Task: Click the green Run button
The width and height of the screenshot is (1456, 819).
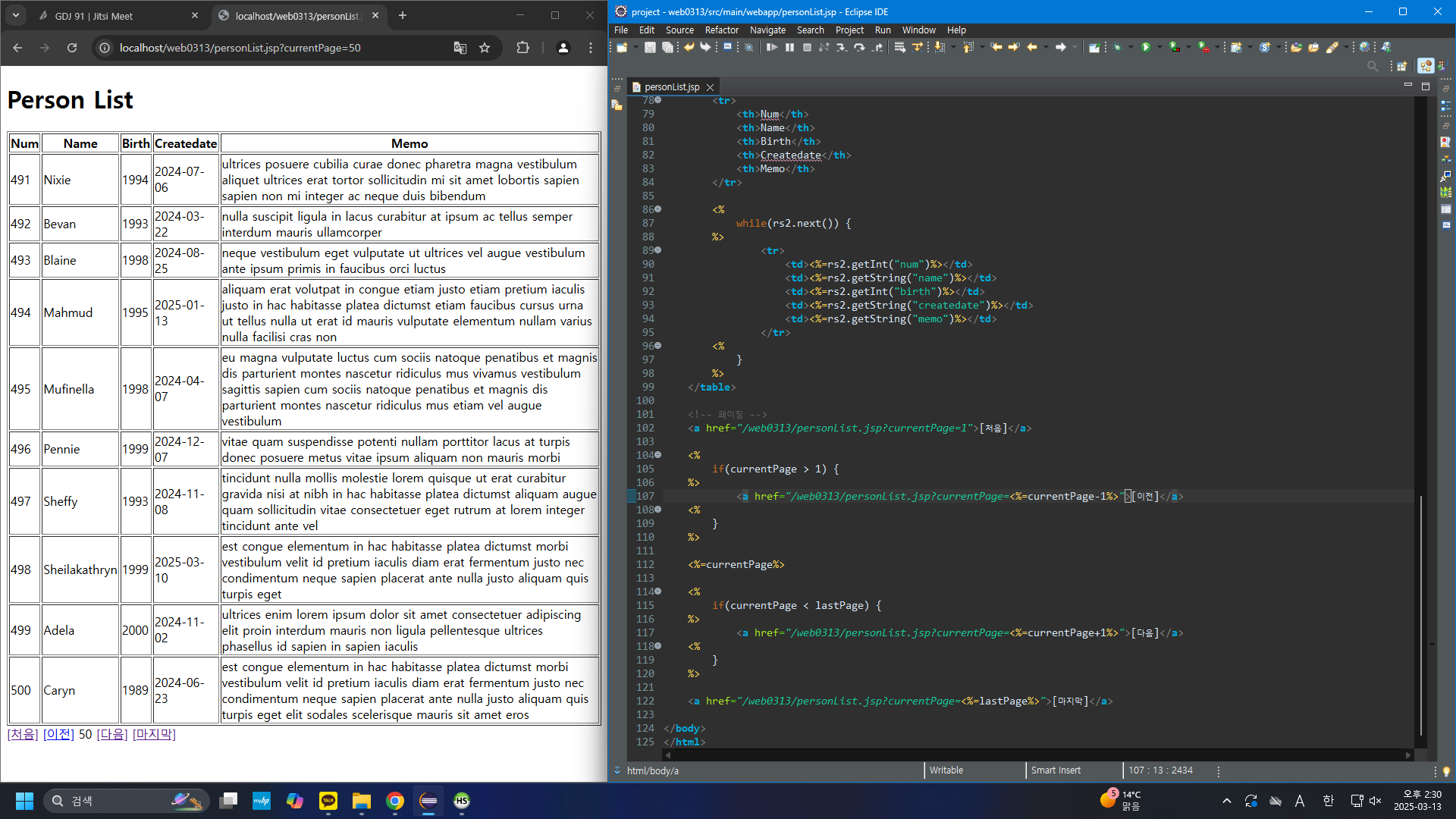Action: pyautogui.click(x=1146, y=47)
